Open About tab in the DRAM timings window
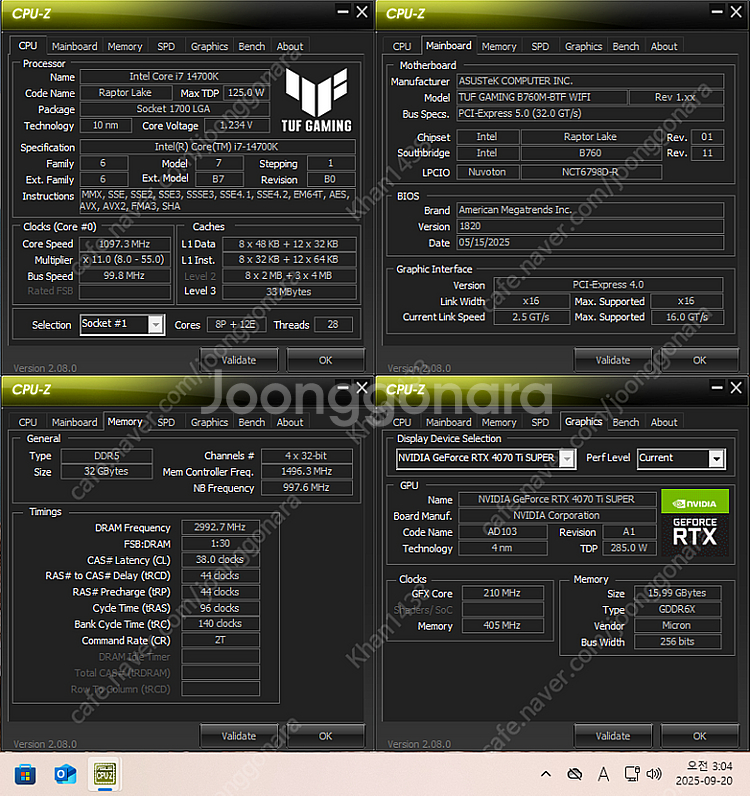 (x=290, y=422)
